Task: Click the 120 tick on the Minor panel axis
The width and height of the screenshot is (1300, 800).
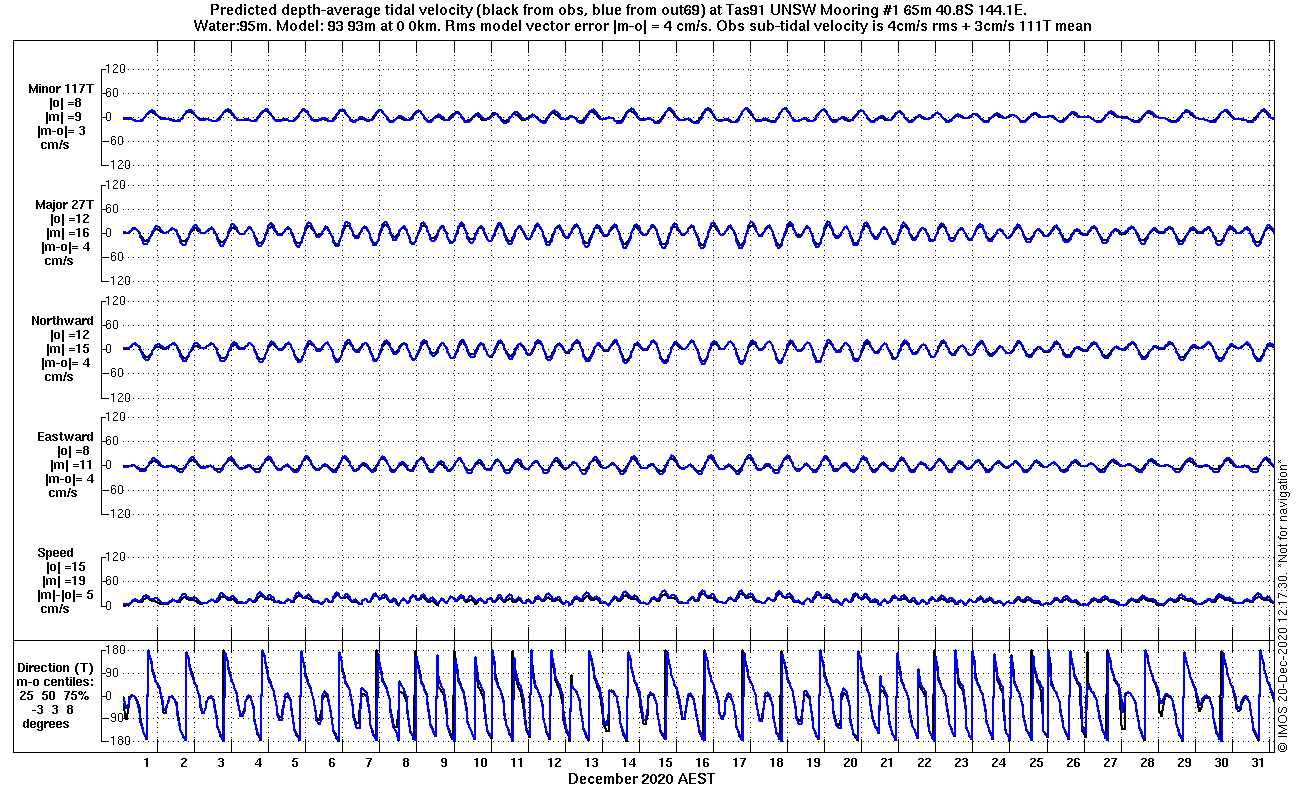Action: [114, 69]
